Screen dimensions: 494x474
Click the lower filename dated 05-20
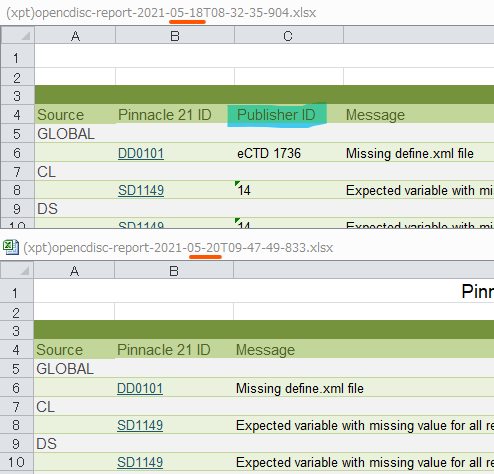click(178, 248)
